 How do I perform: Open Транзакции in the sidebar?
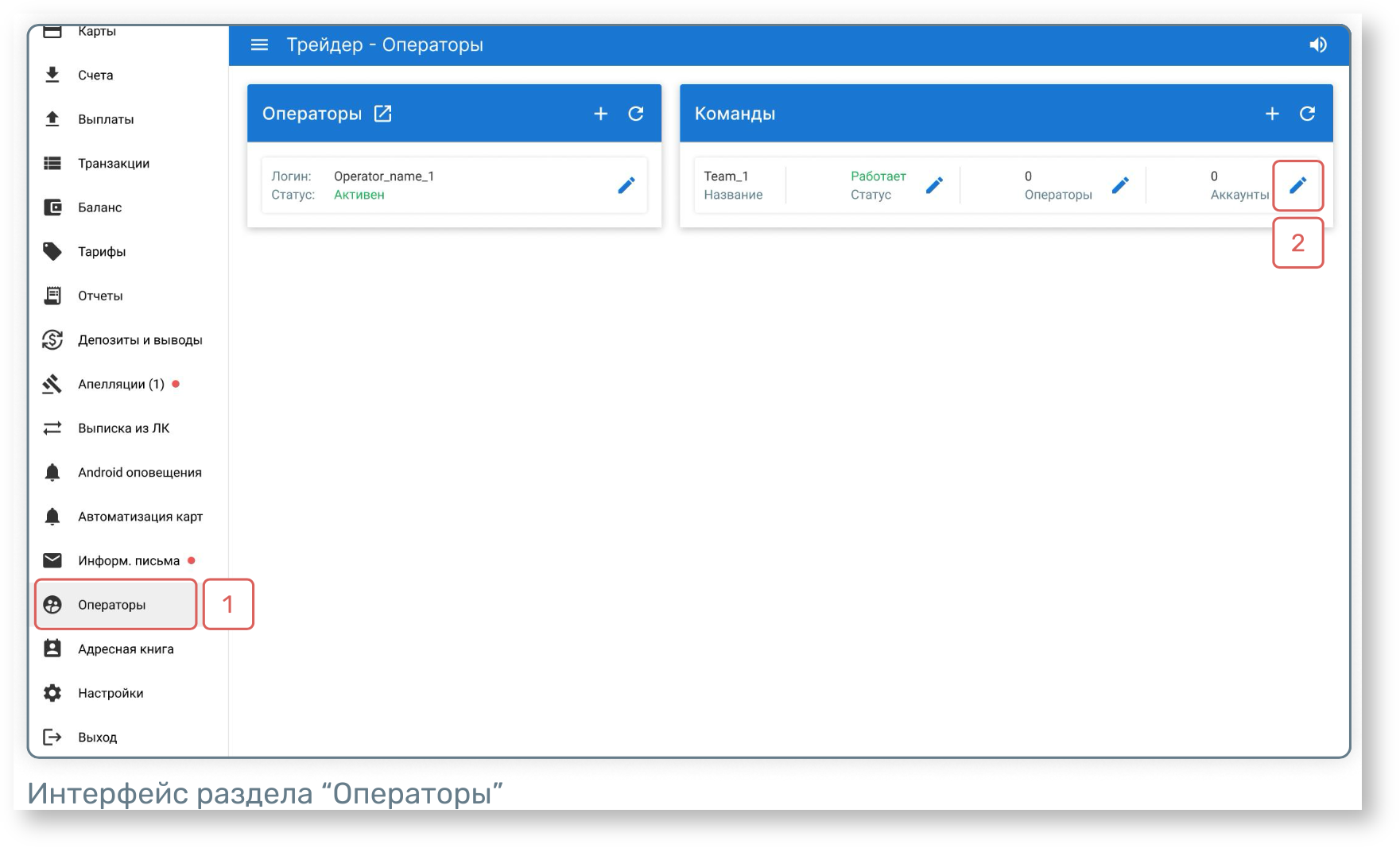click(114, 164)
